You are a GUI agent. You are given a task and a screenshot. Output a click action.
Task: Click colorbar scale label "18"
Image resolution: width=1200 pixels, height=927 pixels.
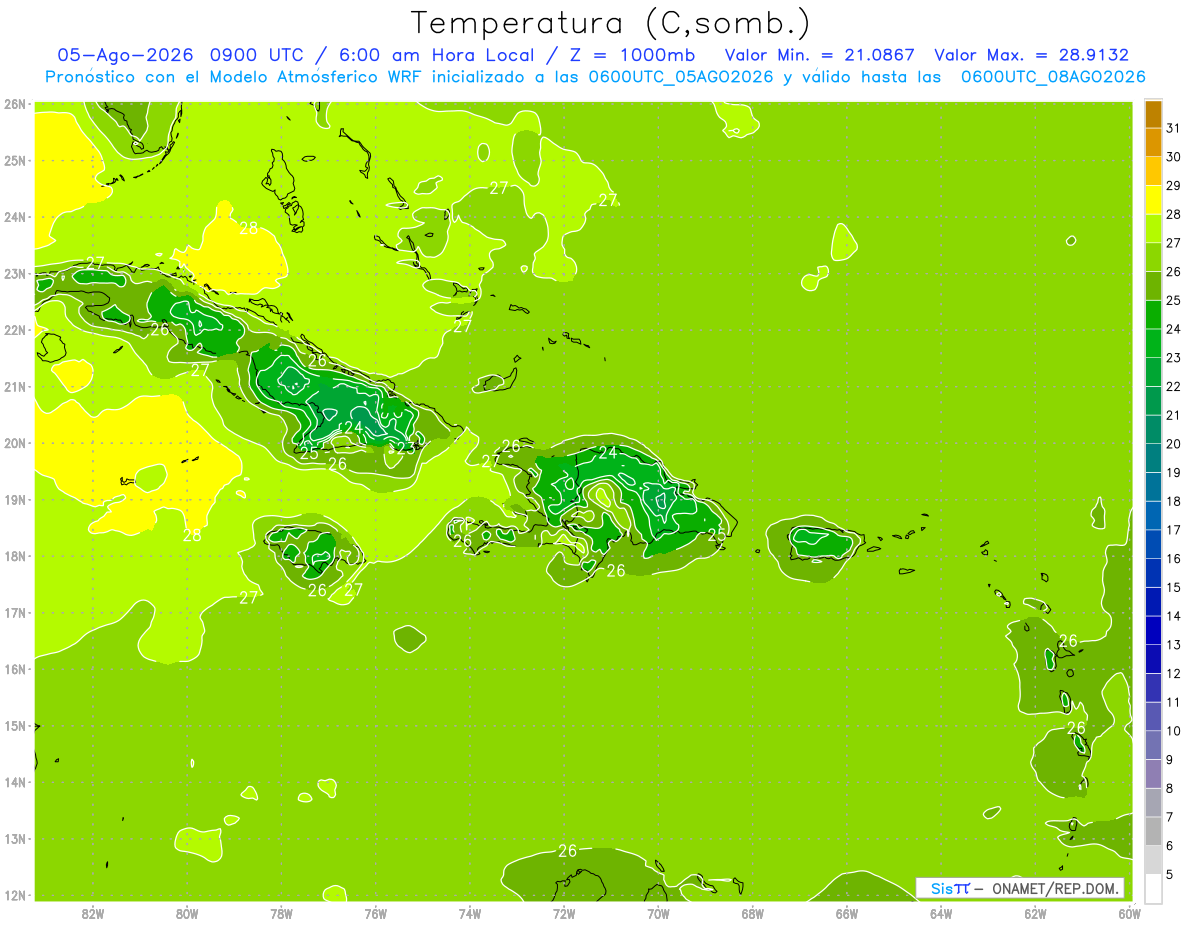coord(1173,501)
